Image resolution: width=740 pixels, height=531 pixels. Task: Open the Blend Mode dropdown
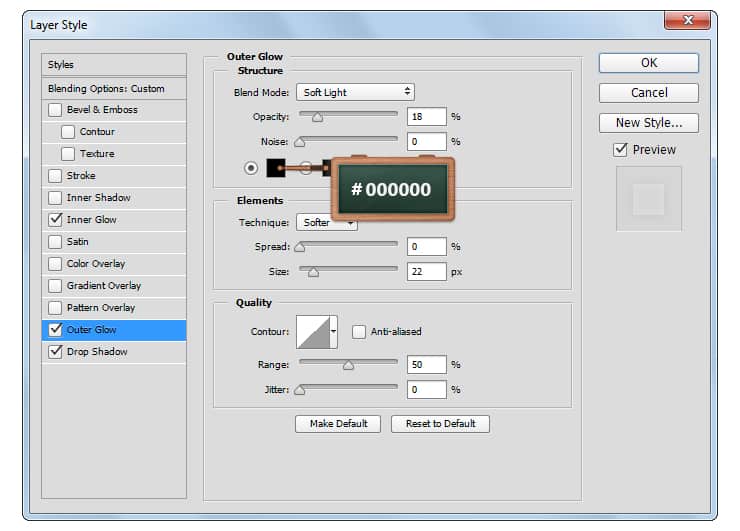[355, 92]
